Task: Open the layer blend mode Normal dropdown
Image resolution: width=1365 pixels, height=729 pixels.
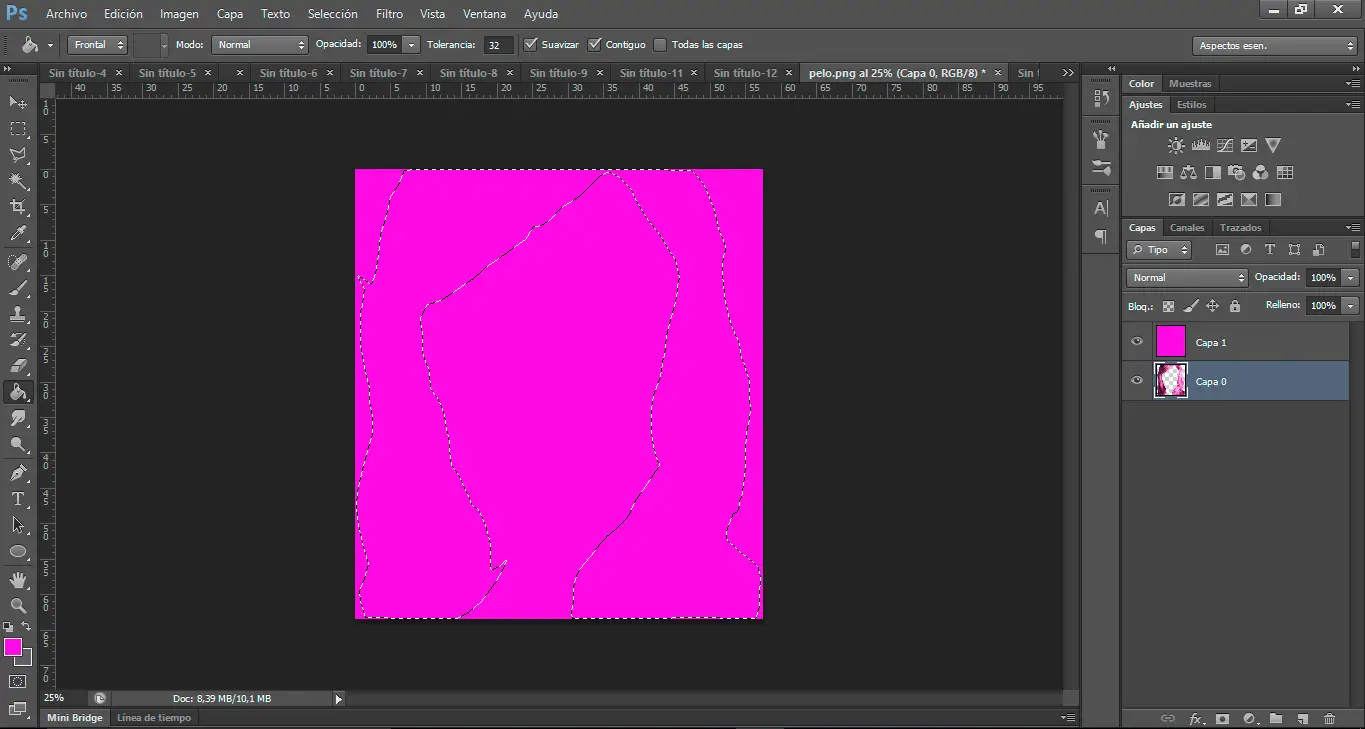Action: coord(1187,278)
